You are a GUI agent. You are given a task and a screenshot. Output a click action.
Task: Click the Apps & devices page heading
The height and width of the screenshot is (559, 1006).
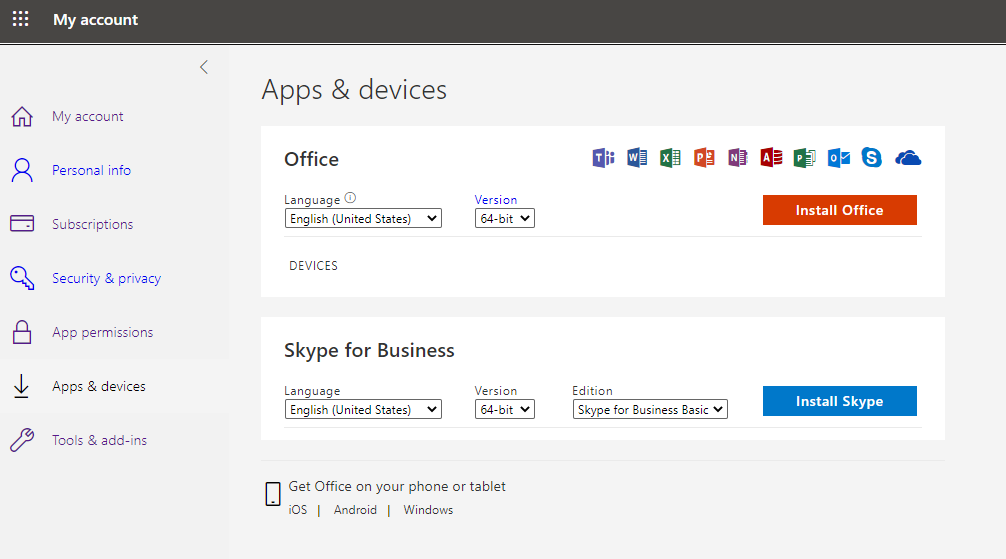354,89
